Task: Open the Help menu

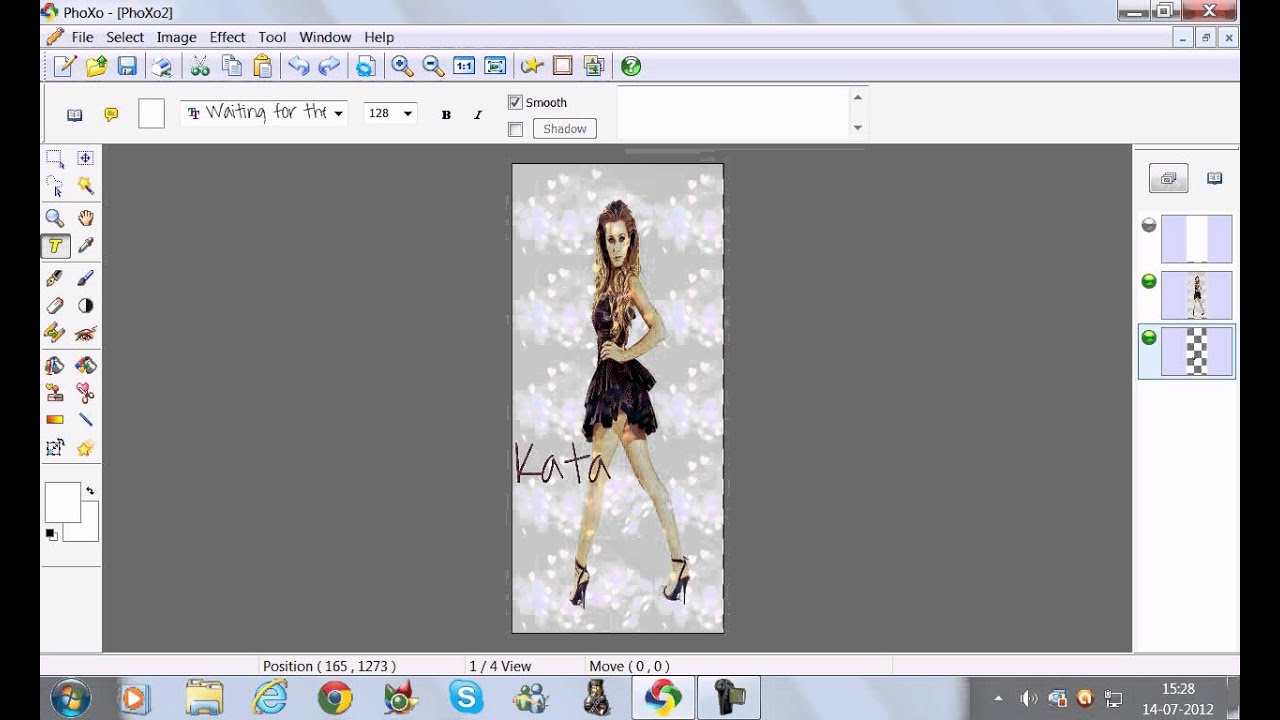Action: click(379, 37)
